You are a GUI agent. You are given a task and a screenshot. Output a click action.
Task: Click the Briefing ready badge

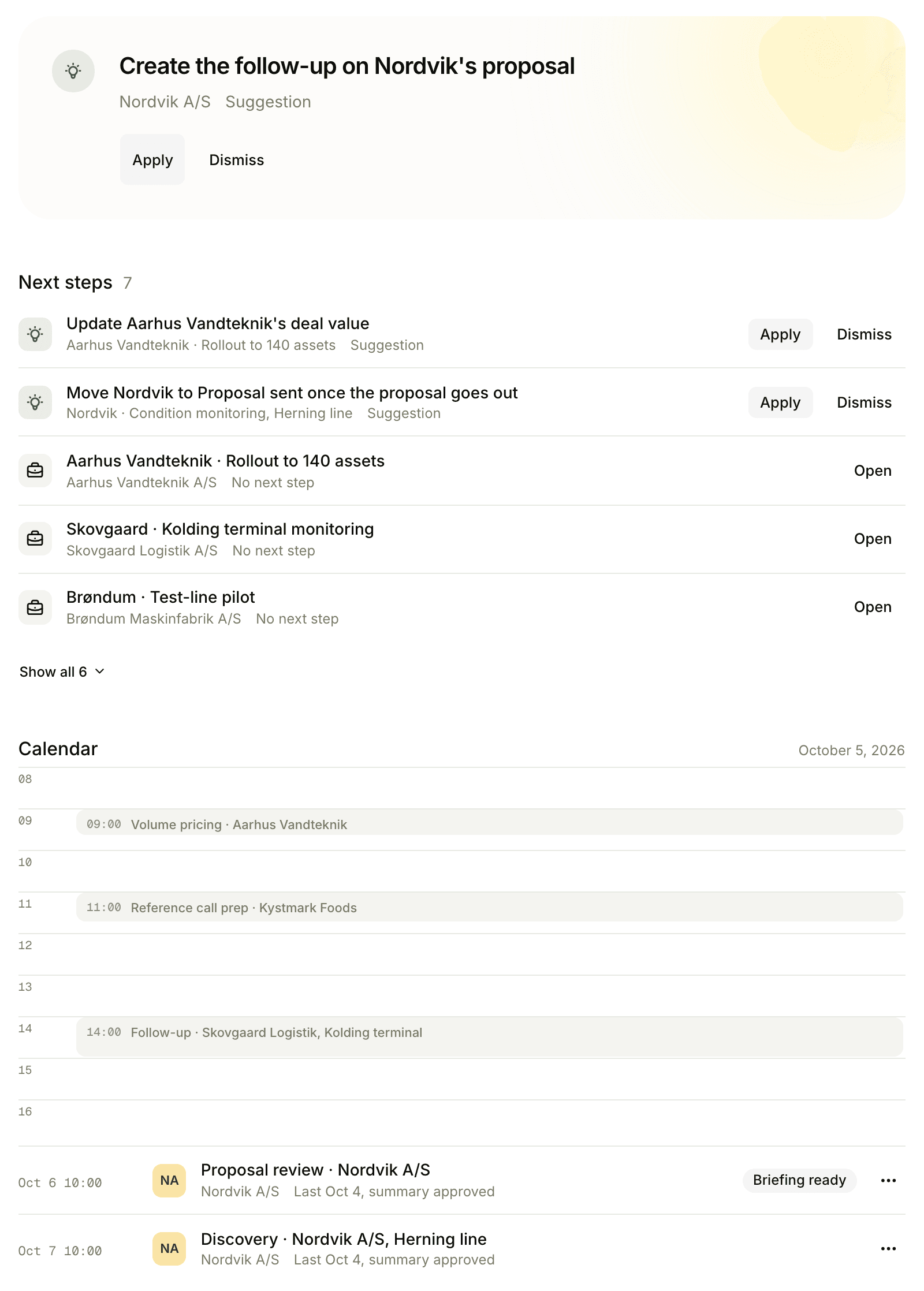pos(799,1181)
